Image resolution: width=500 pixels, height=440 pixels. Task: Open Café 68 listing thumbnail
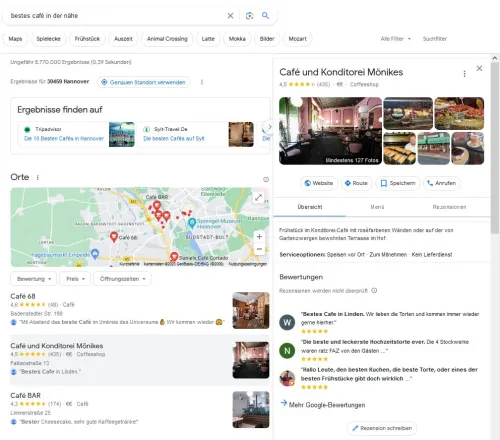pyautogui.click(x=251, y=310)
